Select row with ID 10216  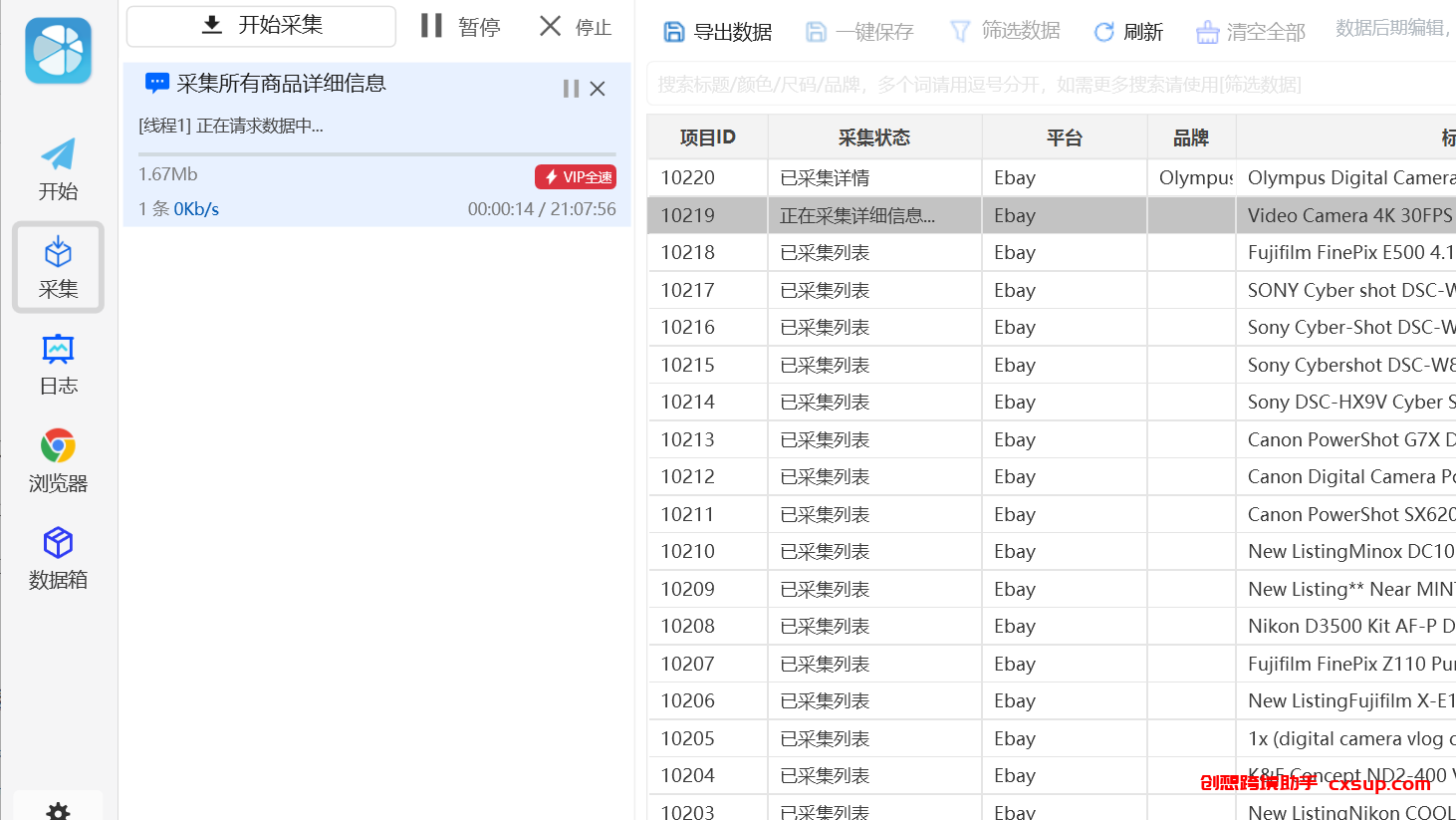[x=688, y=327]
